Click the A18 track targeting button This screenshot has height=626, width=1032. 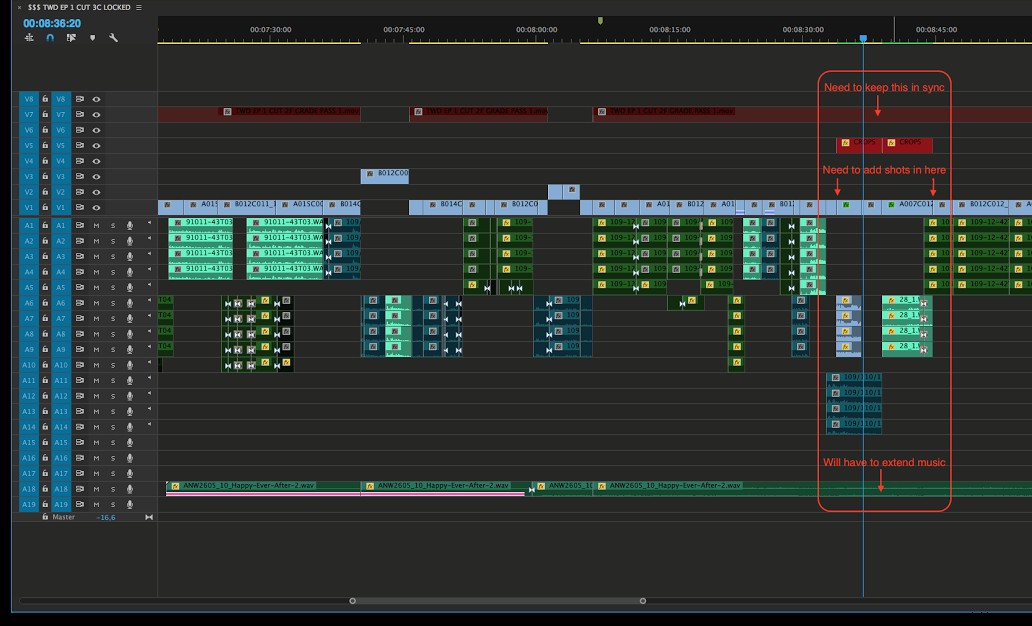62,488
